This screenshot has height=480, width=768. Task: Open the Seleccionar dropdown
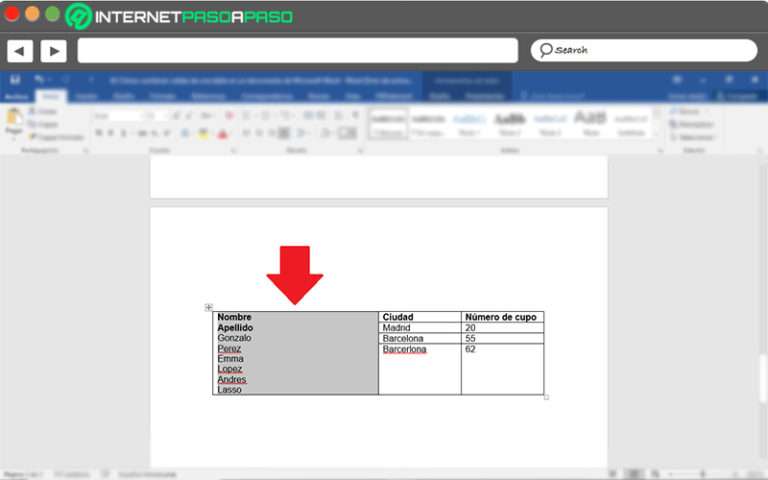[x=694, y=137]
